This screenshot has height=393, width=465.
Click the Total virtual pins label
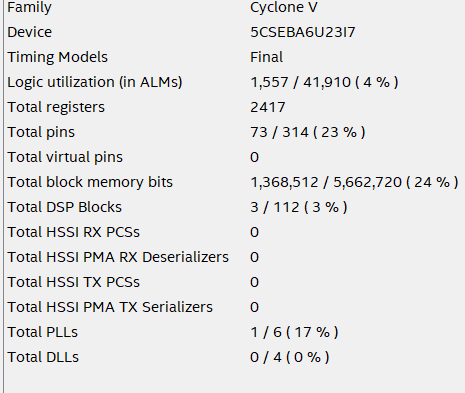[65, 157]
